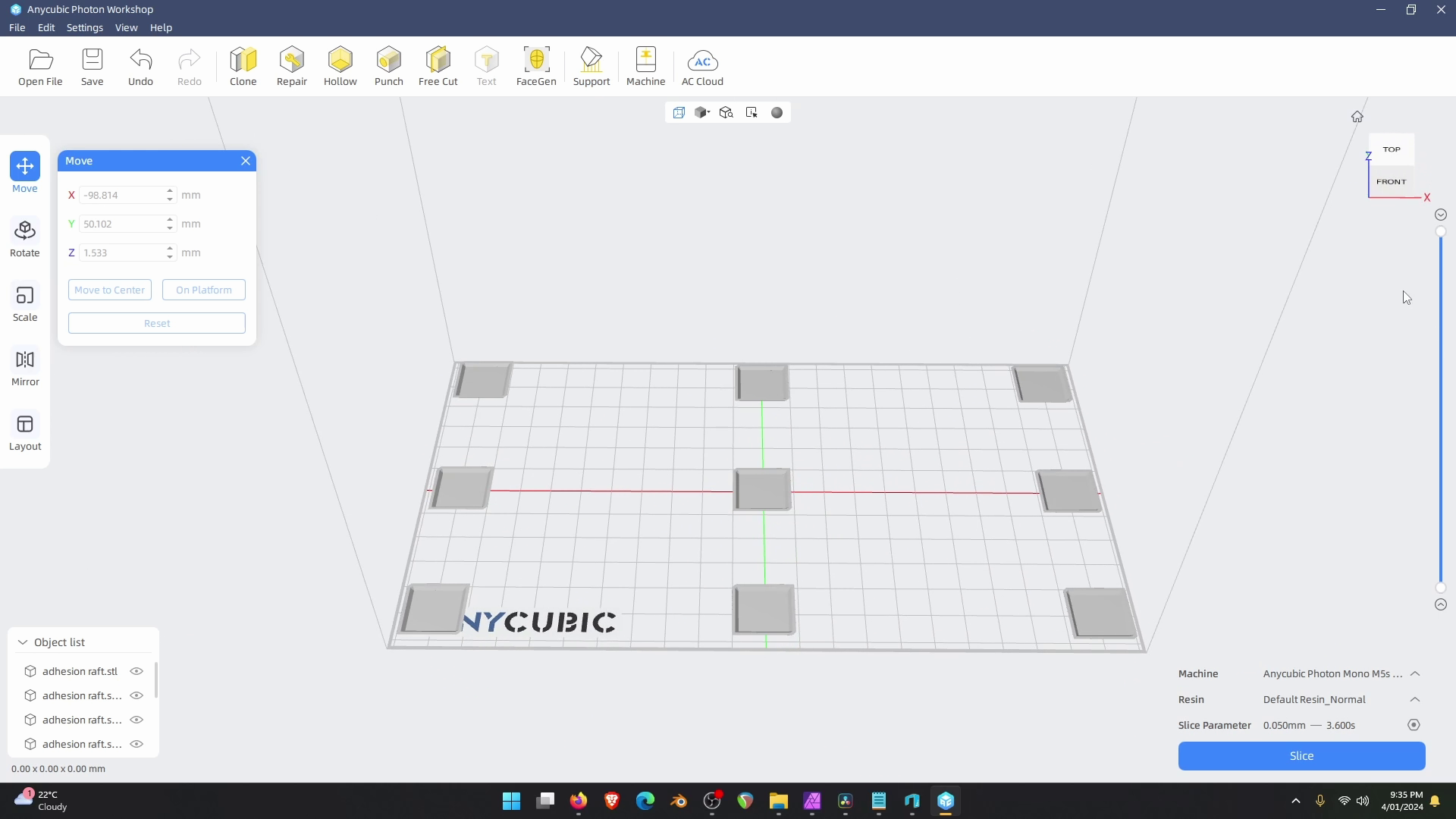Viewport: 1456px width, 819px height.
Task: Click the Move to Center button
Action: point(110,290)
